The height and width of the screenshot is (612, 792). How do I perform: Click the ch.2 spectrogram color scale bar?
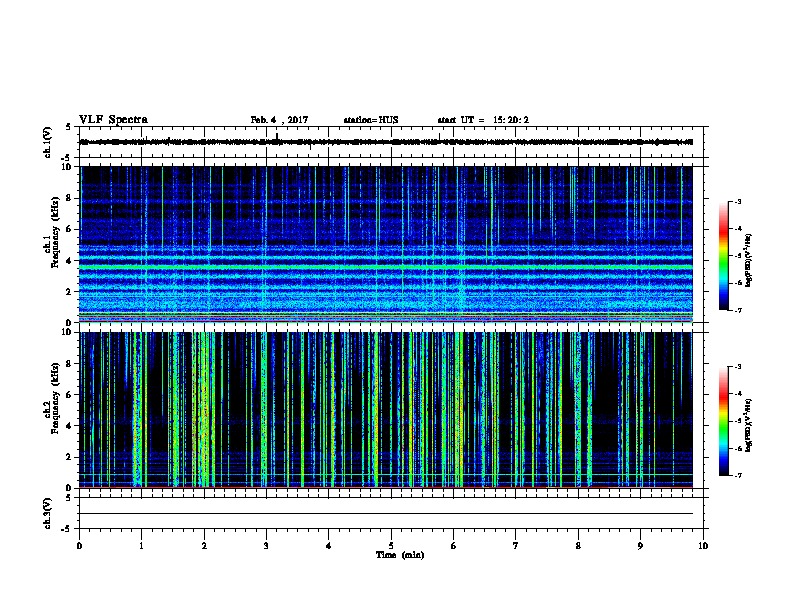pyautogui.click(x=723, y=421)
